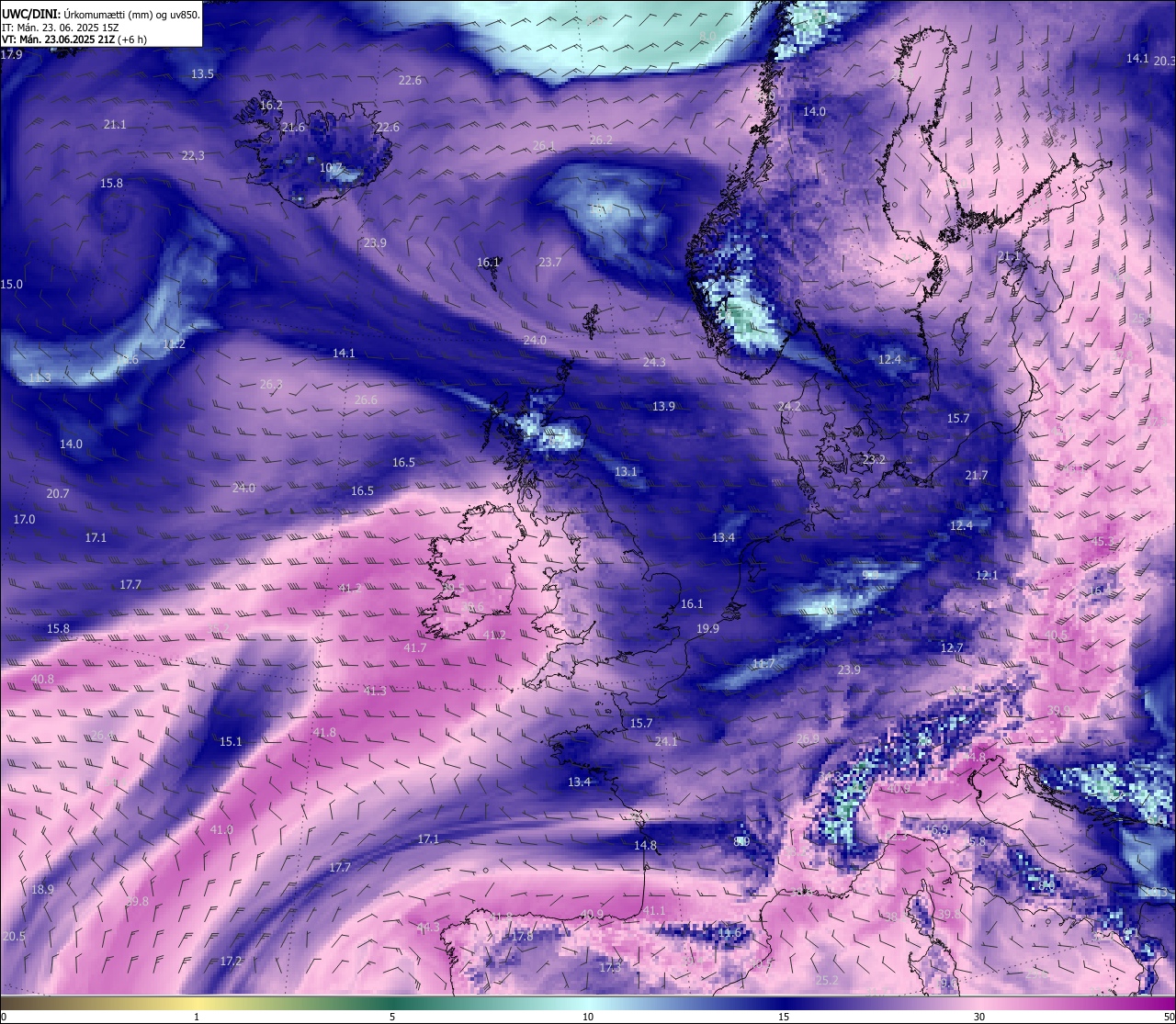This screenshot has height=1024, width=1176.
Task: Click the 11.2 value label
Action: [174, 344]
